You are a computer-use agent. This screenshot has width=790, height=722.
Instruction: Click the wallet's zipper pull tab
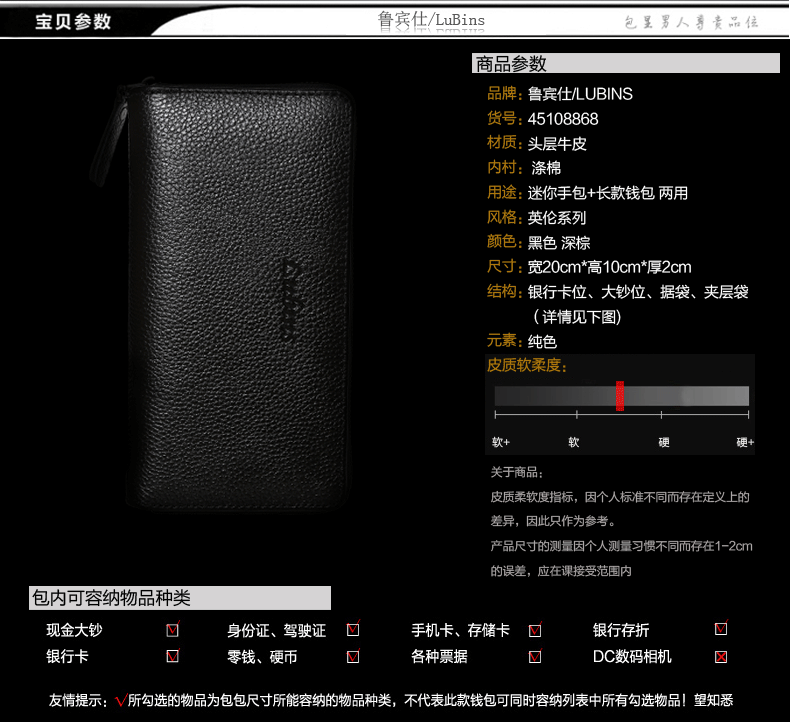click(x=107, y=141)
